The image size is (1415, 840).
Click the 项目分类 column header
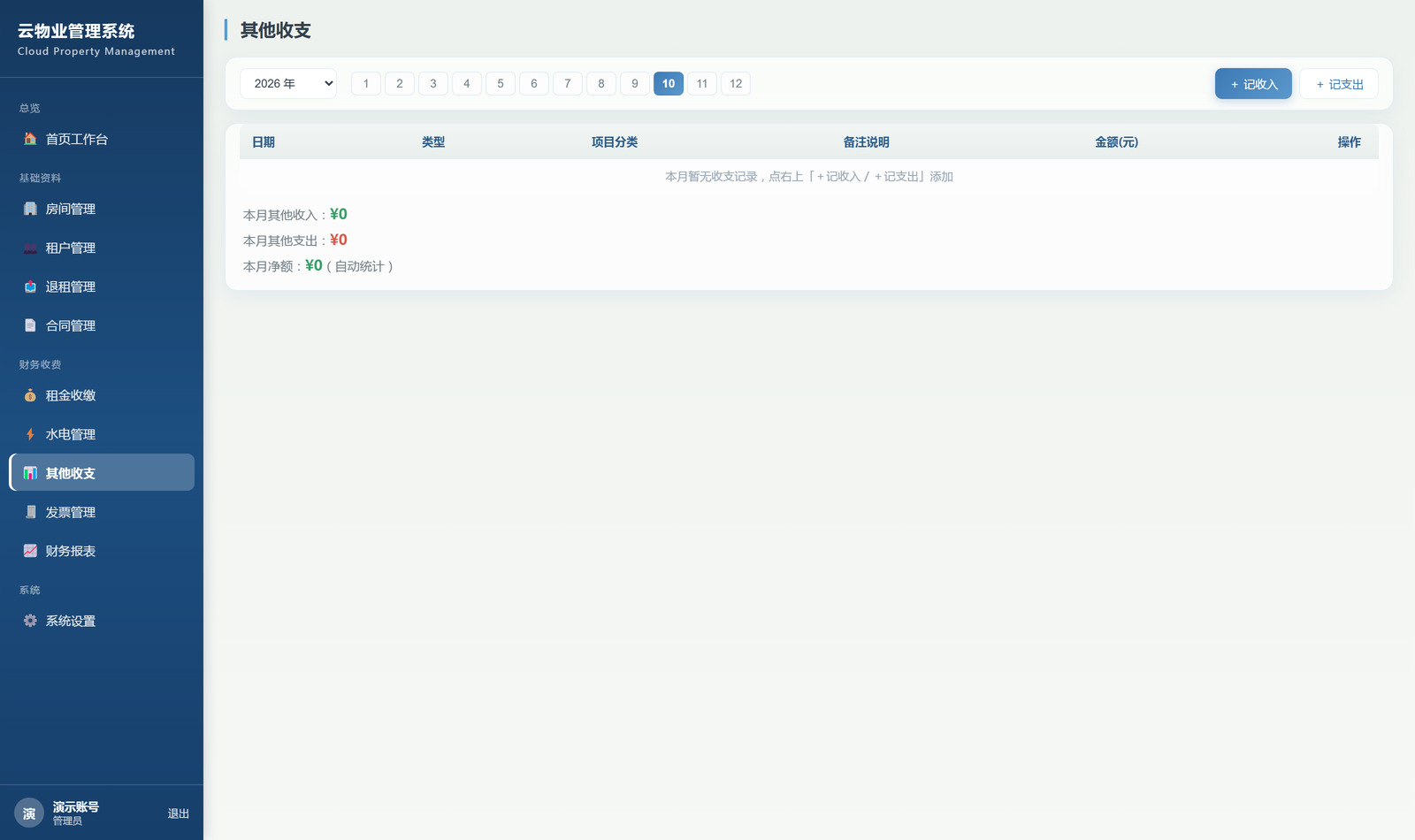coord(615,142)
